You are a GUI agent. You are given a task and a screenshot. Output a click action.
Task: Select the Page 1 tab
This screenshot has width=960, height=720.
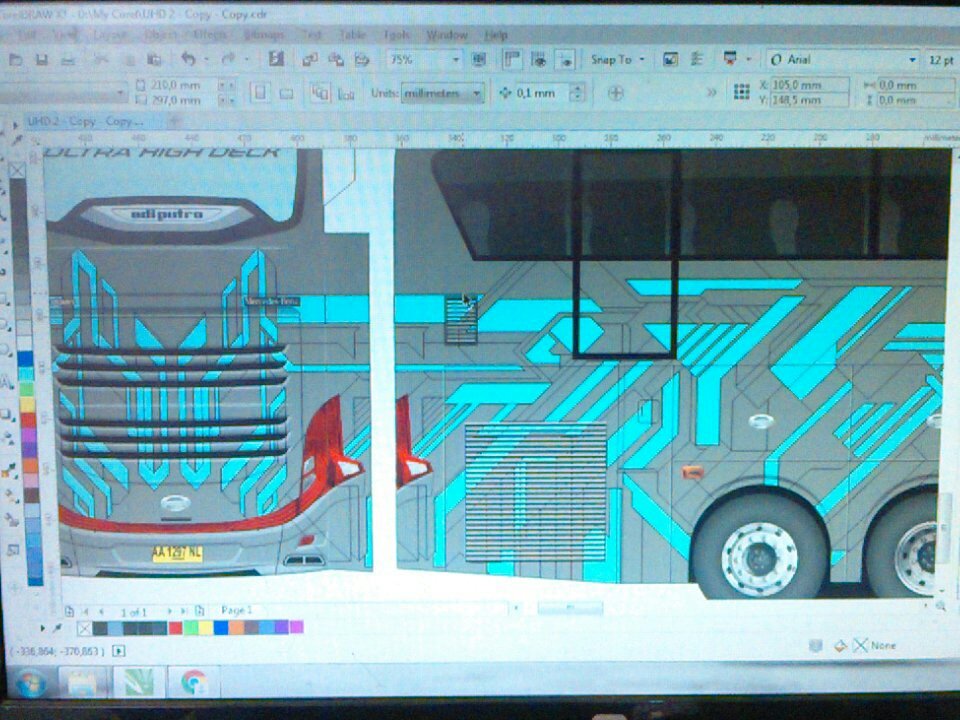[236, 610]
